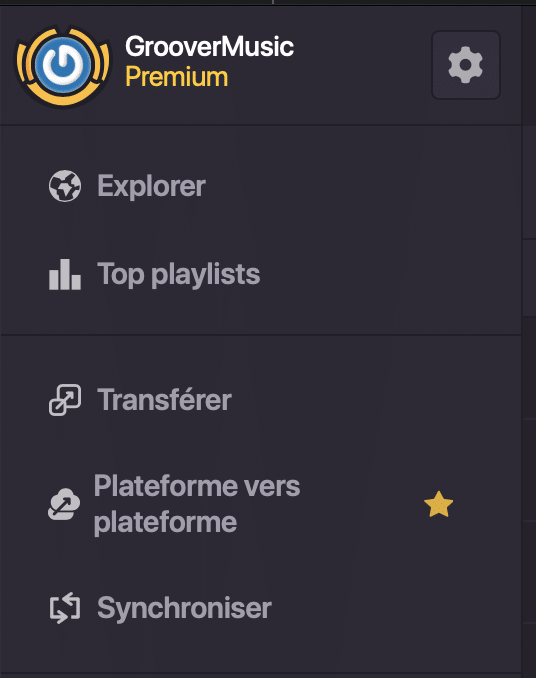Select the word "plateforme" on the second line
Viewport: 536px width, 678px height.
(x=166, y=522)
